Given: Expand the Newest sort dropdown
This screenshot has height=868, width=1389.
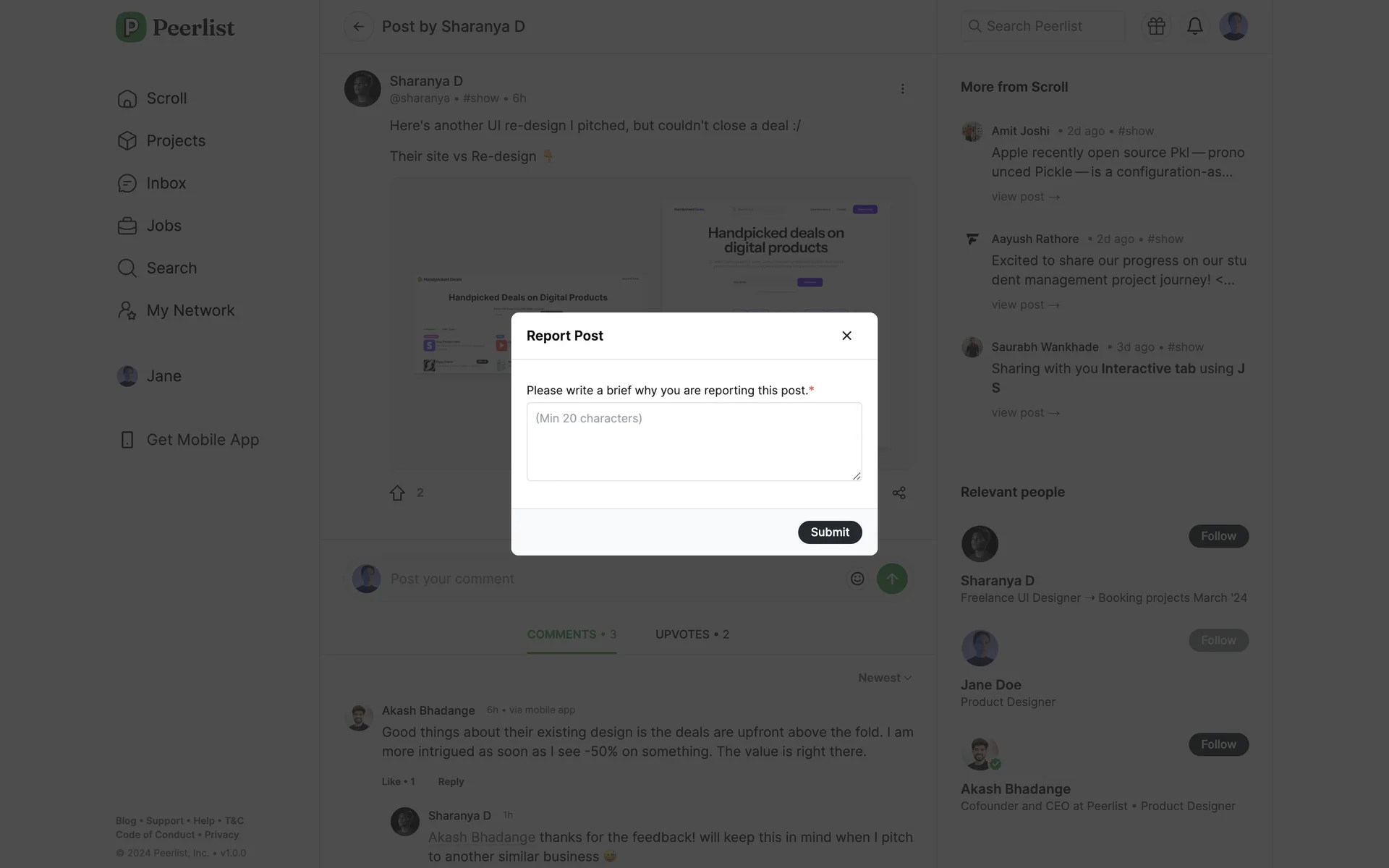Looking at the screenshot, I should (885, 678).
